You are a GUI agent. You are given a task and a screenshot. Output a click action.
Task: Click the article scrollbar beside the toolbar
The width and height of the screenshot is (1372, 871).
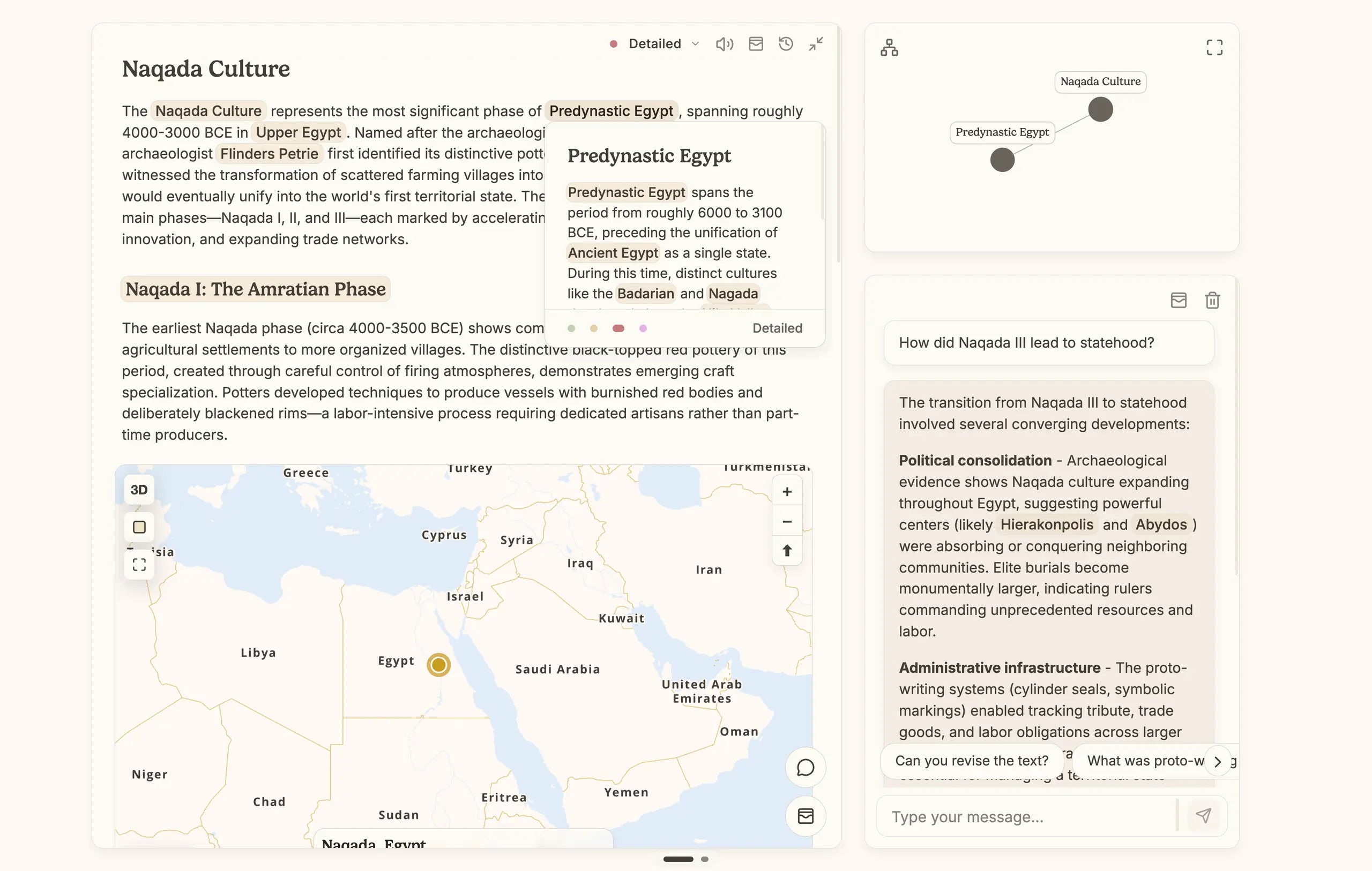click(839, 145)
